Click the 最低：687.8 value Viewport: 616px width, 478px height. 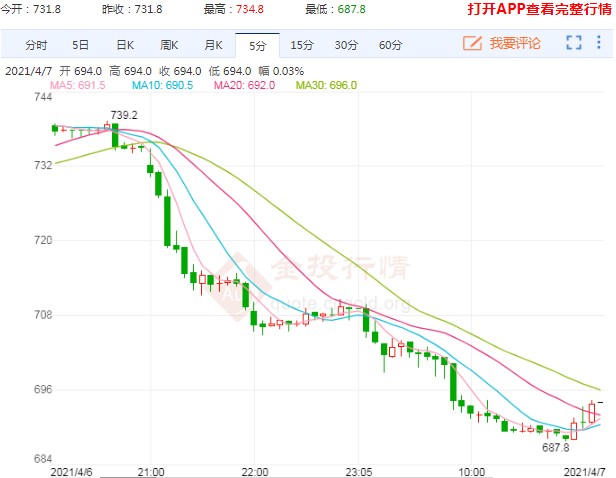point(336,9)
